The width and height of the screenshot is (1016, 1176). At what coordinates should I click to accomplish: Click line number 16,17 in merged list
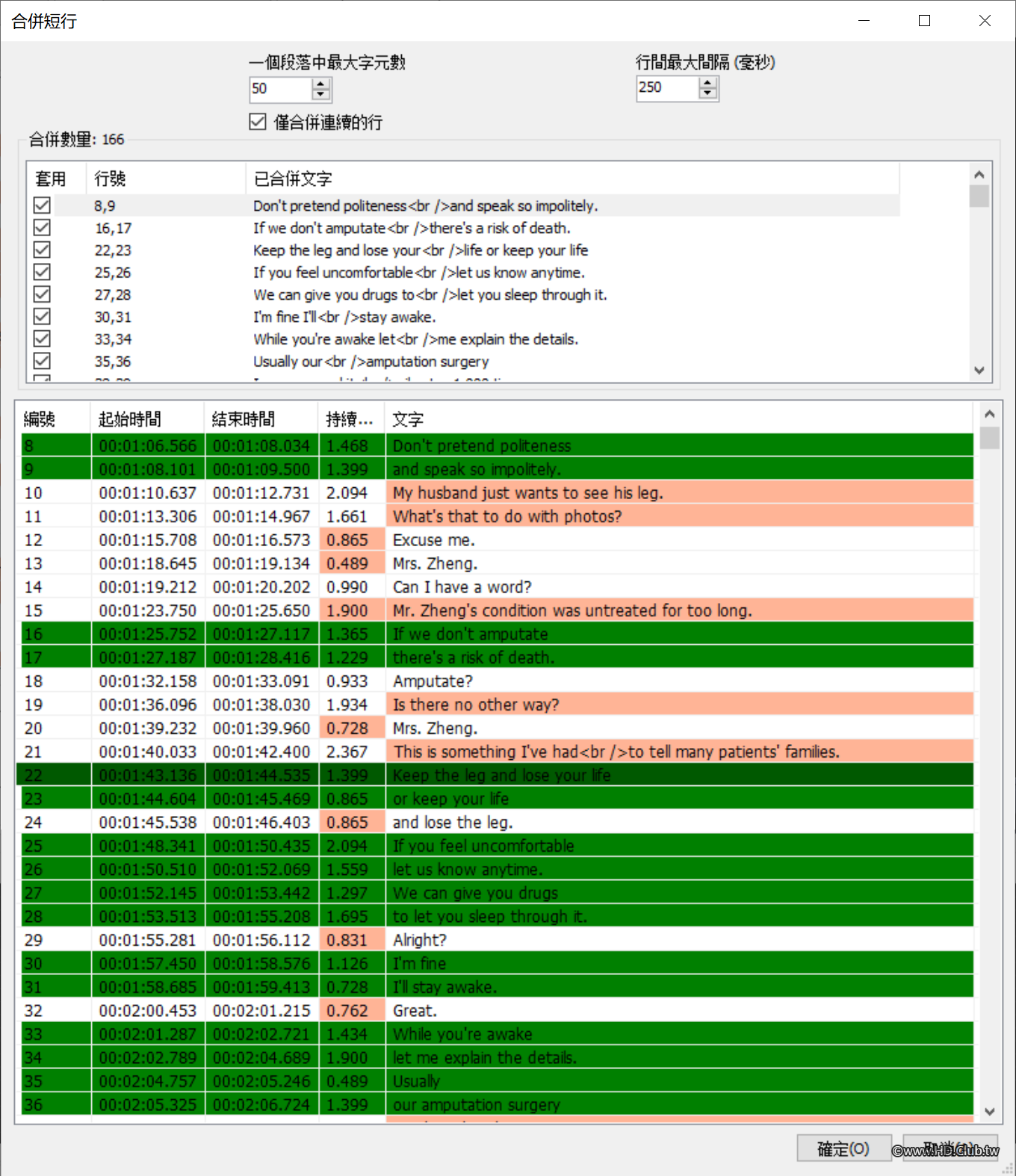point(113,228)
